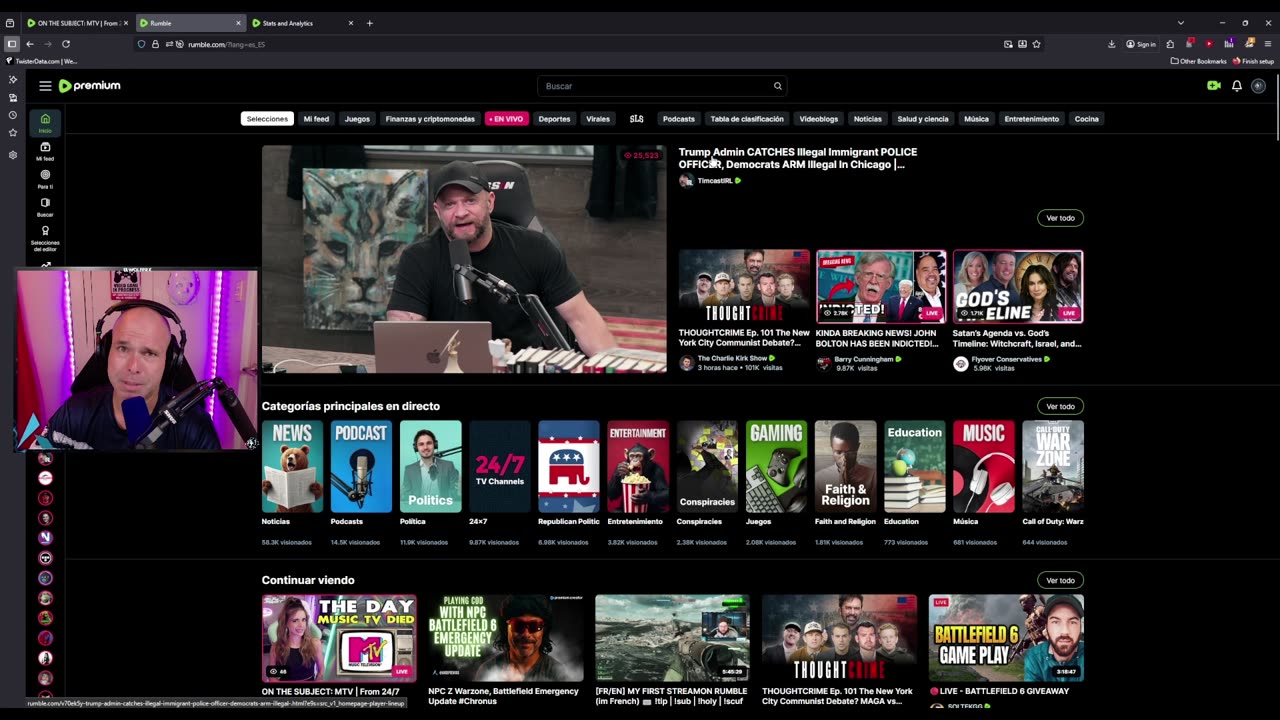1280x720 pixels.
Task: Select the Cocina category chip
Action: 1086,119
